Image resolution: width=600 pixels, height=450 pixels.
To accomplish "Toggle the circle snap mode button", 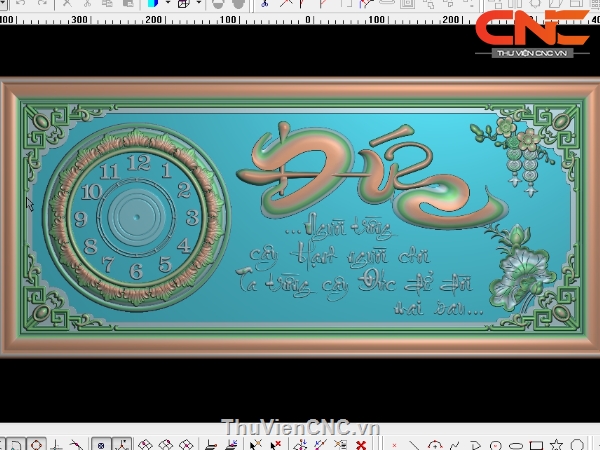I will point(36,444).
